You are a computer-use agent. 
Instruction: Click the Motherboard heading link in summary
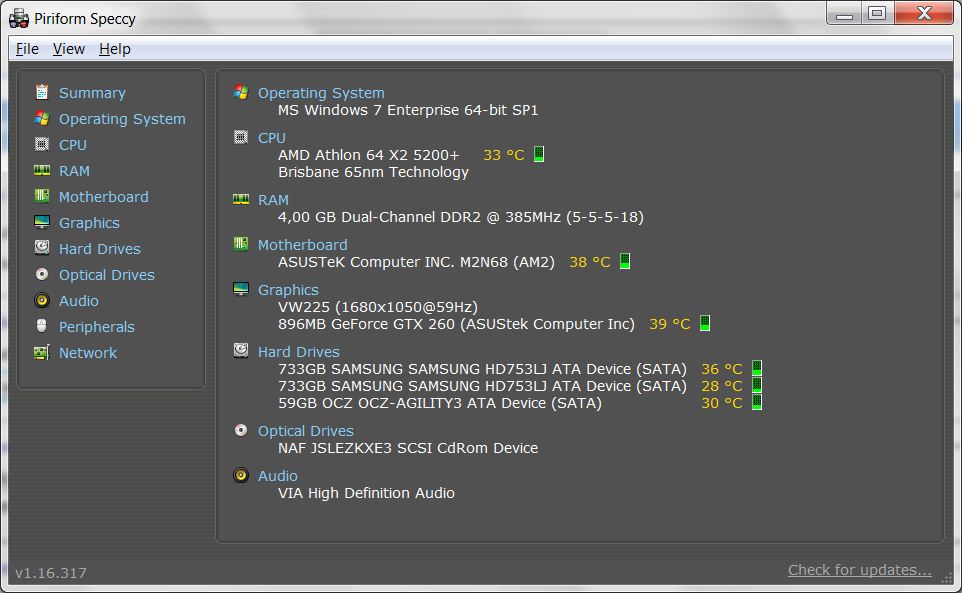[x=302, y=245]
